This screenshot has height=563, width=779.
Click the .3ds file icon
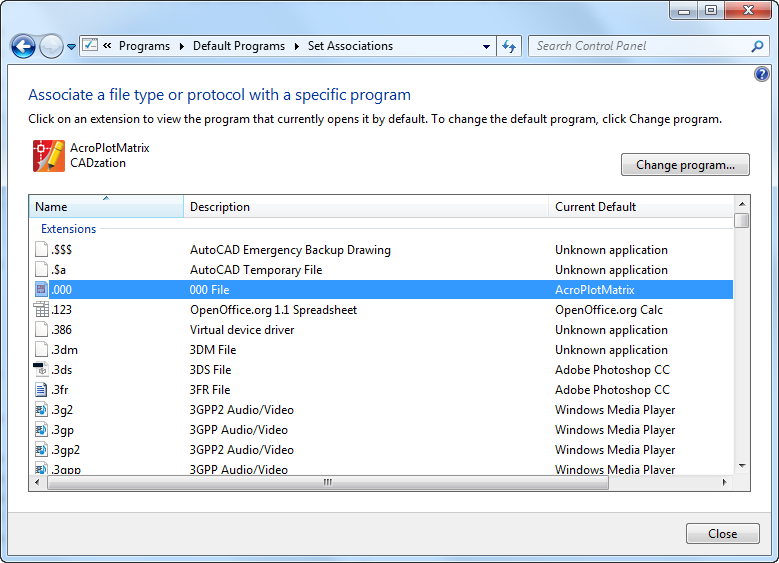[x=41, y=369]
